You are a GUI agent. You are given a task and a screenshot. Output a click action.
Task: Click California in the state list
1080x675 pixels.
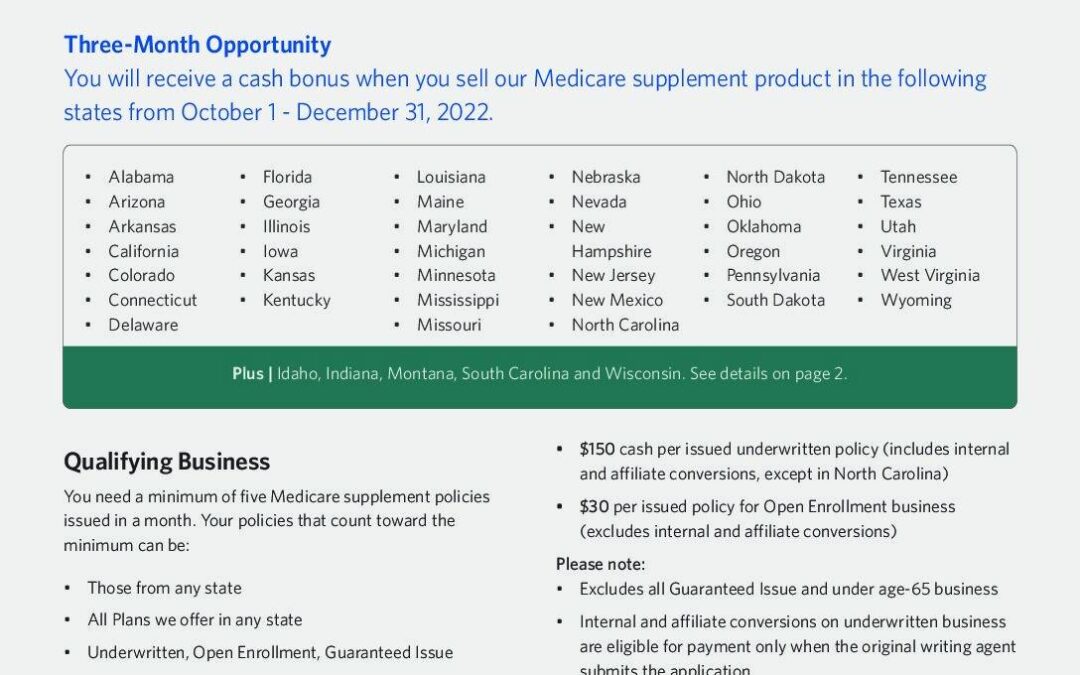click(x=144, y=251)
